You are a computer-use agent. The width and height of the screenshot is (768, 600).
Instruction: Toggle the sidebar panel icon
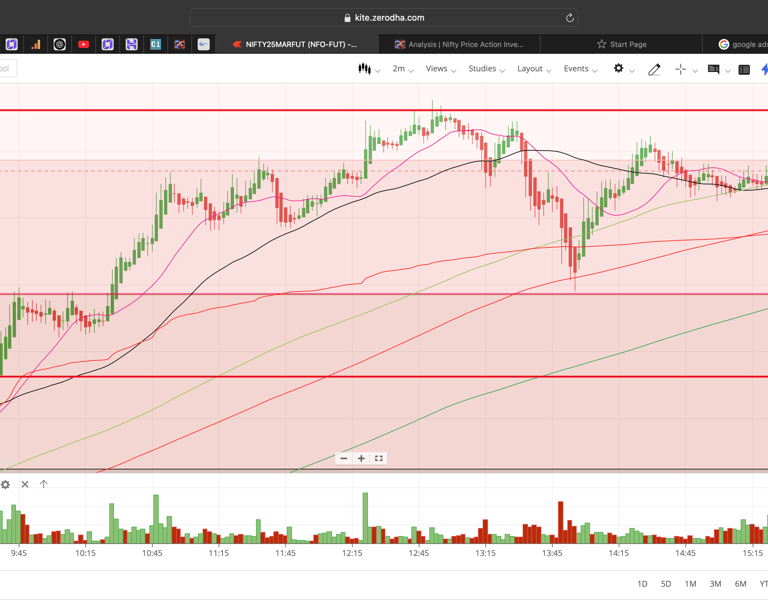(x=744, y=70)
